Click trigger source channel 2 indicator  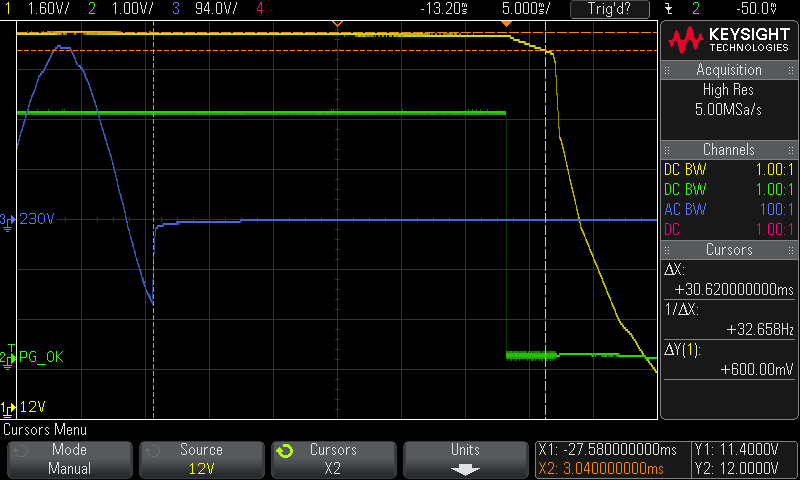pos(695,8)
